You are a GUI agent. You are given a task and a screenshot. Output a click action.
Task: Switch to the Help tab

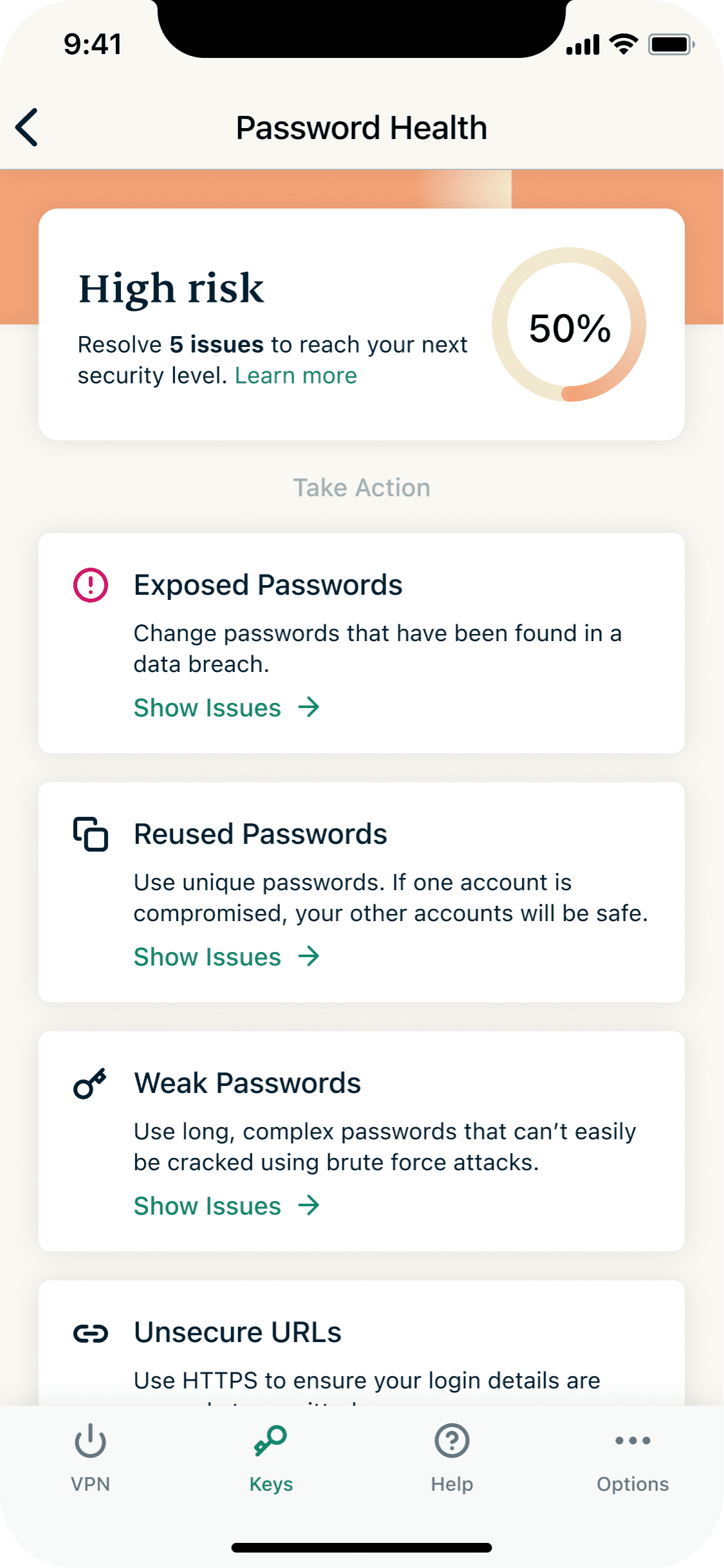click(x=452, y=1461)
